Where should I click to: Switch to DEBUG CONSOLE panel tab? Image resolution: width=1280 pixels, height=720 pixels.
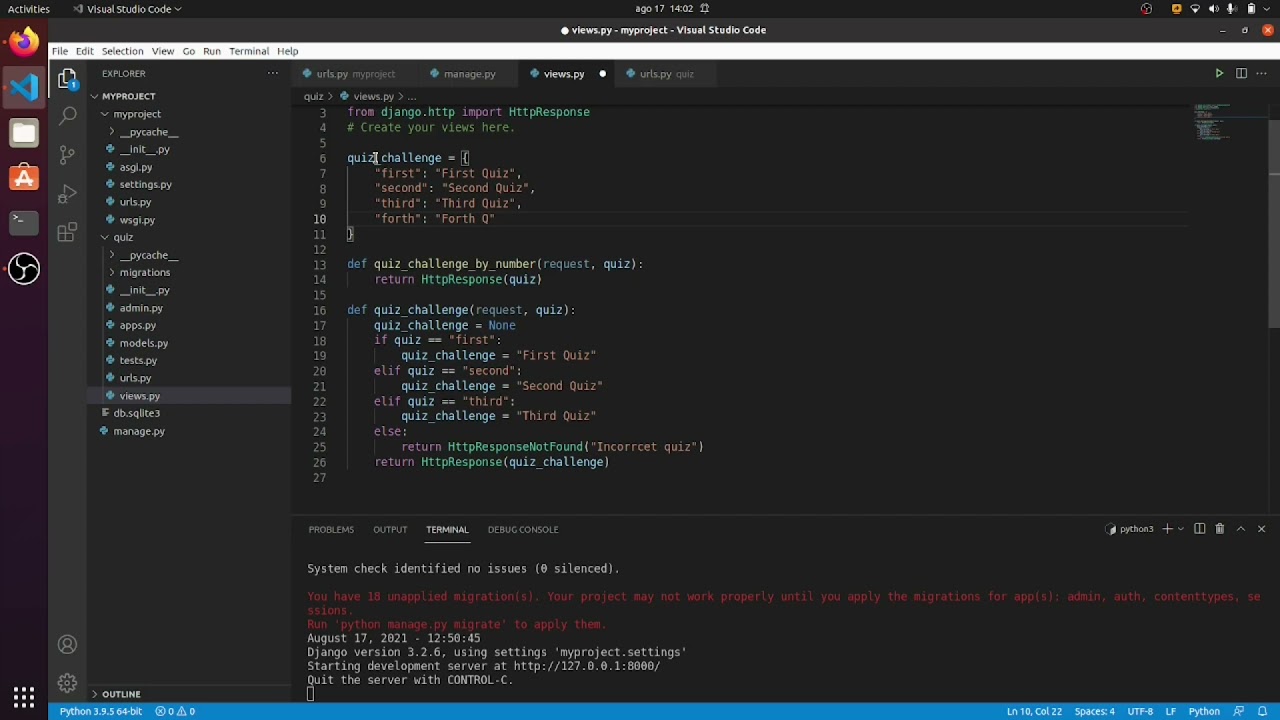523,529
